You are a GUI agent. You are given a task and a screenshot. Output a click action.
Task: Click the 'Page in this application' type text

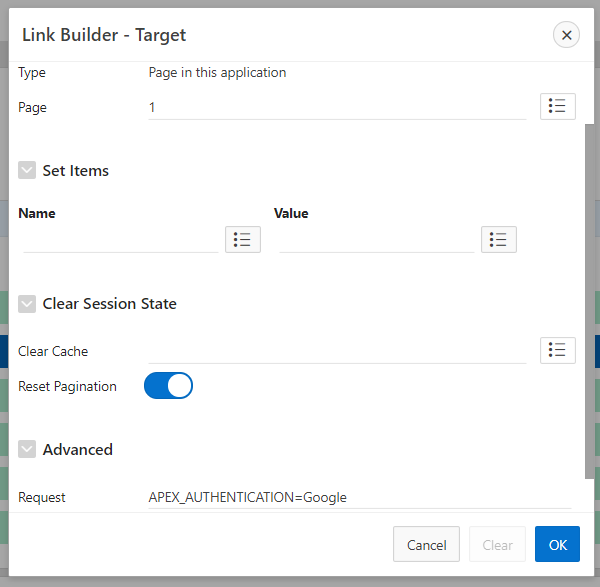coord(217,73)
